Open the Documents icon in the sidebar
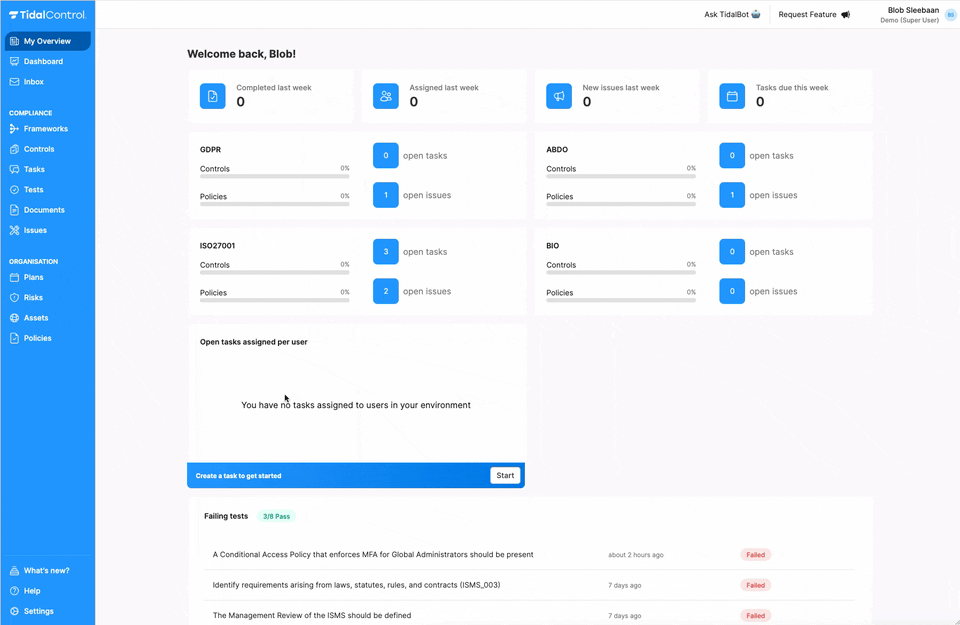 click(14, 209)
